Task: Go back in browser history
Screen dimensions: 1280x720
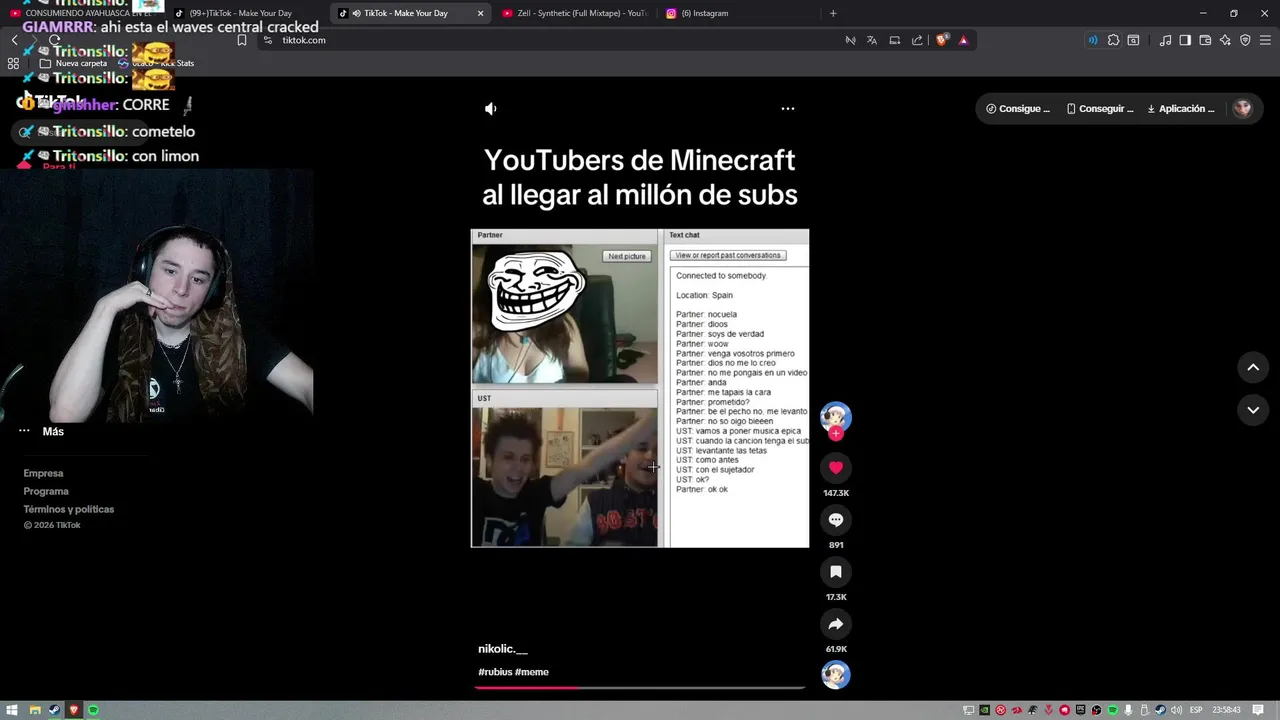Action: click(x=14, y=40)
